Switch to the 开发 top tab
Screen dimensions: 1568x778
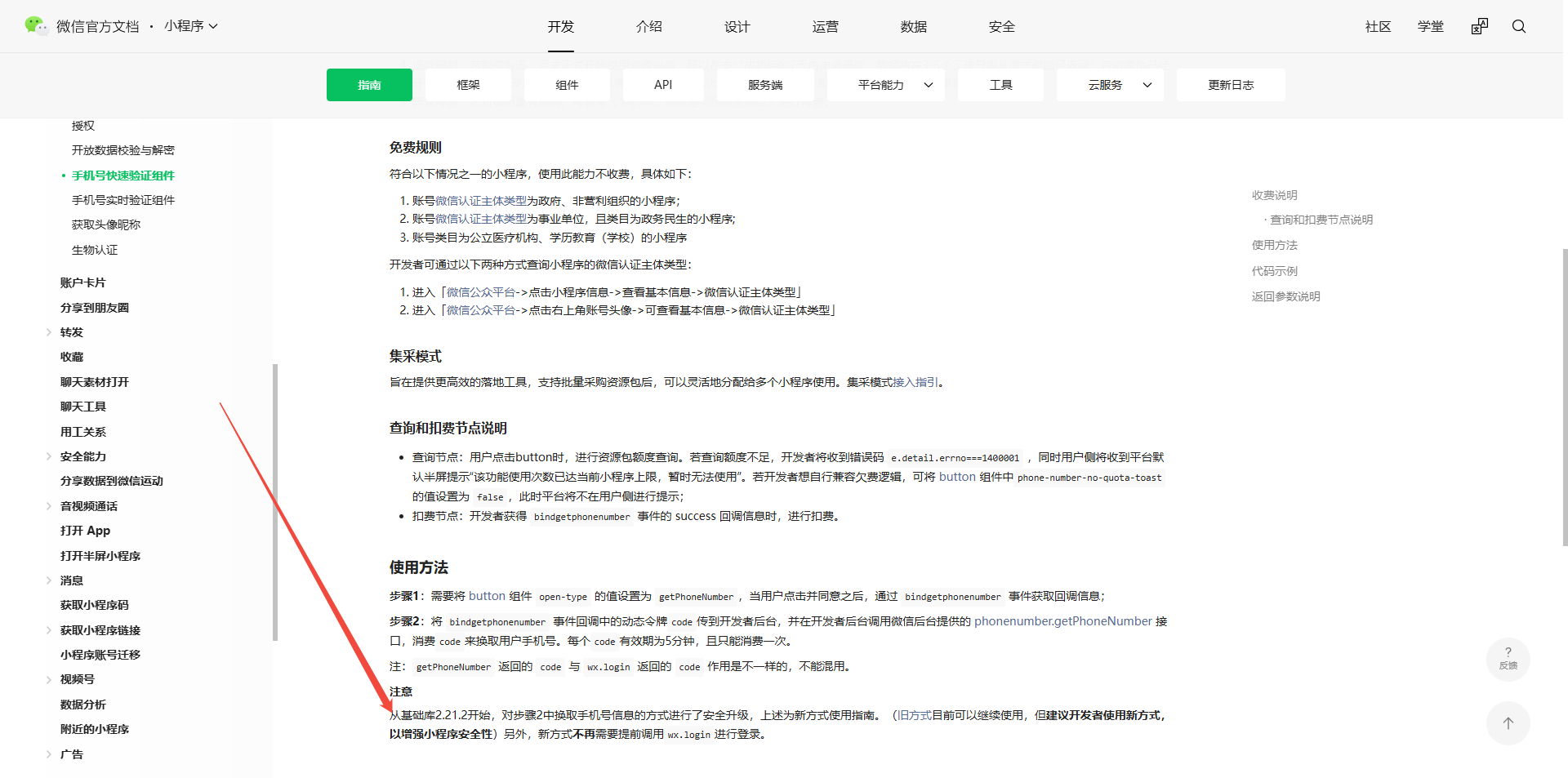click(x=561, y=26)
